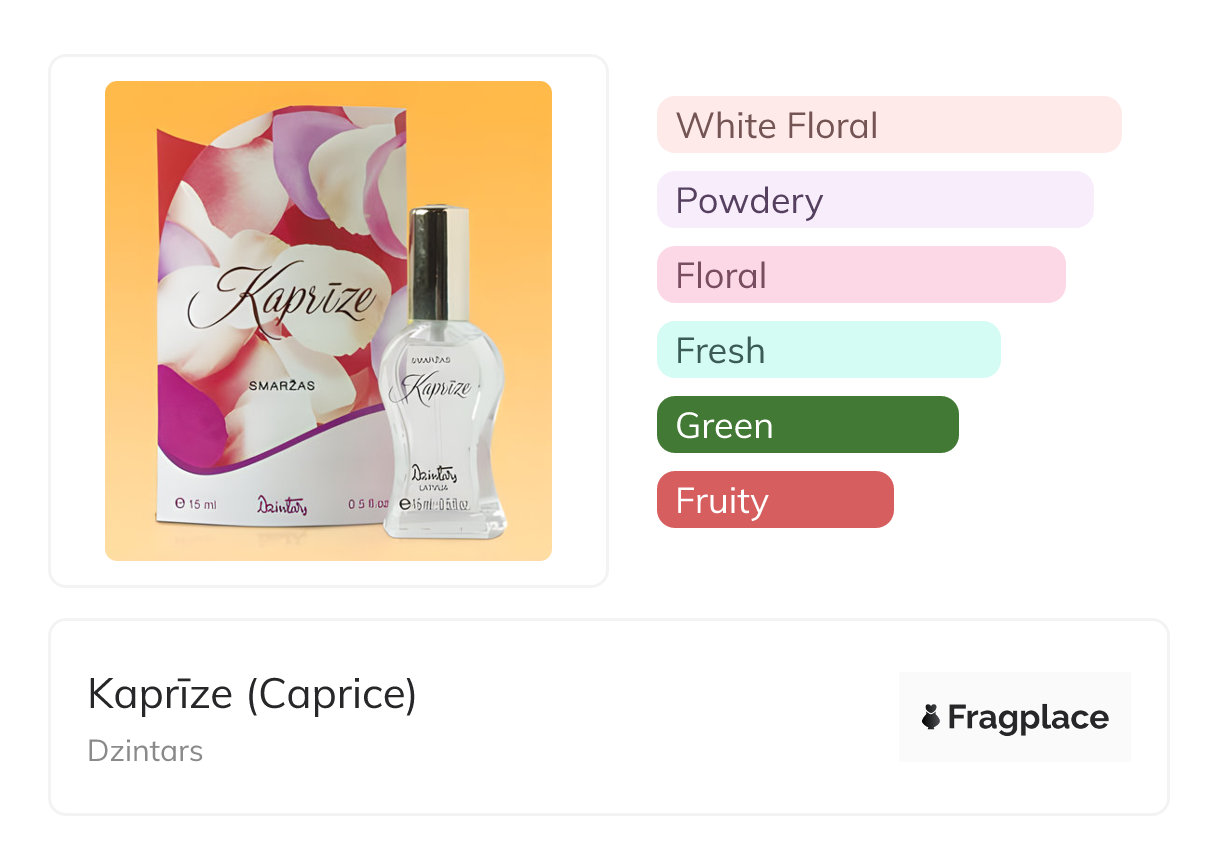Open the Kaprīze (Caprice) title
The height and width of the screenshot is (864, 1218).
pos(252,693)
